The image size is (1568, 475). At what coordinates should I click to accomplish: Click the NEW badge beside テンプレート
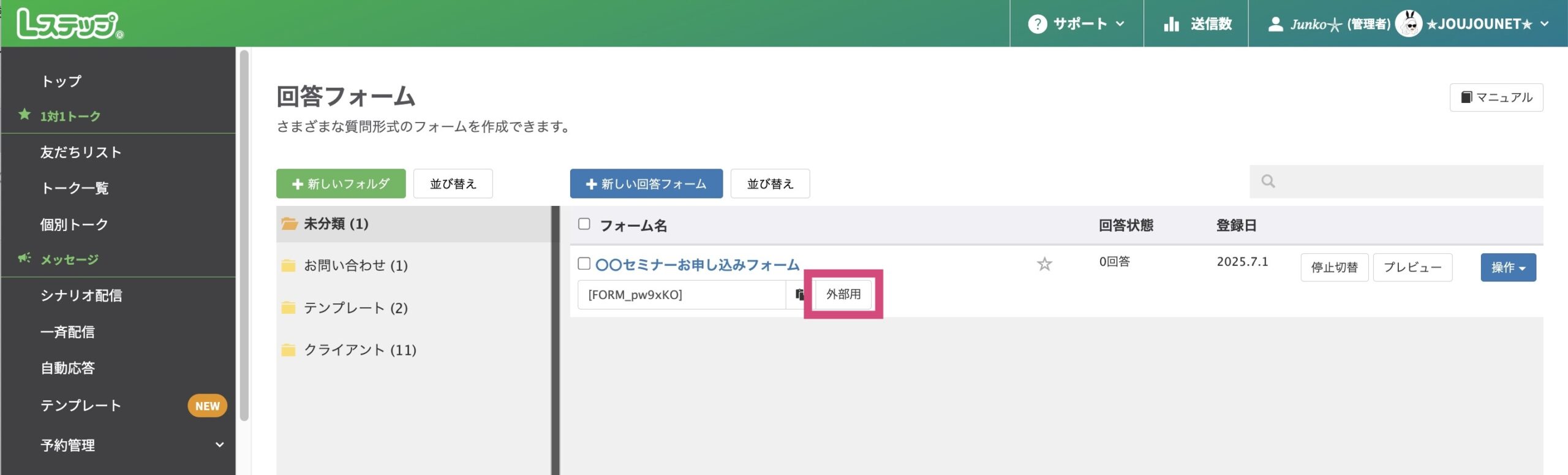click(207, 406)
